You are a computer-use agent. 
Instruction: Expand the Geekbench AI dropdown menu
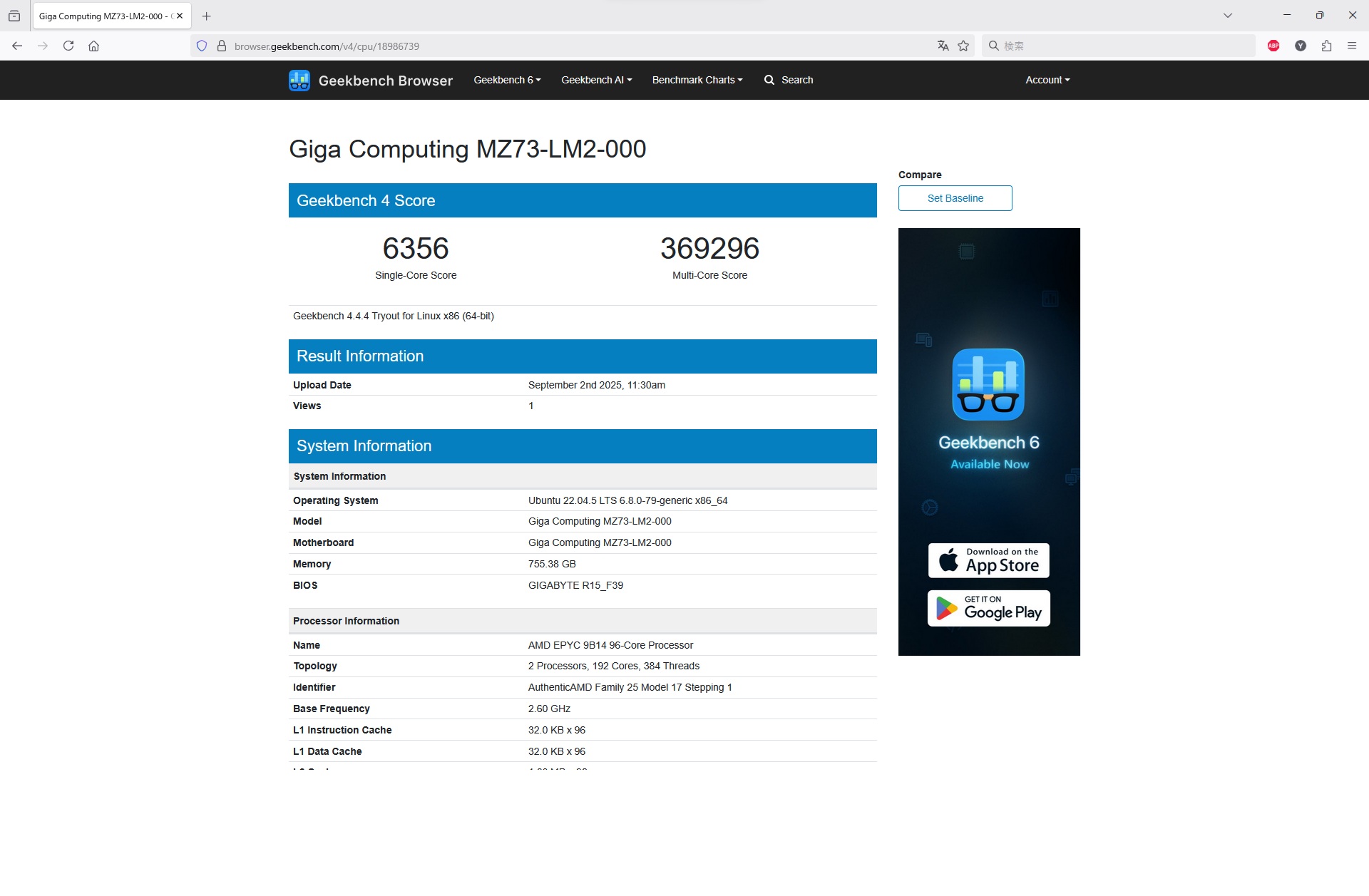point(596,80)
